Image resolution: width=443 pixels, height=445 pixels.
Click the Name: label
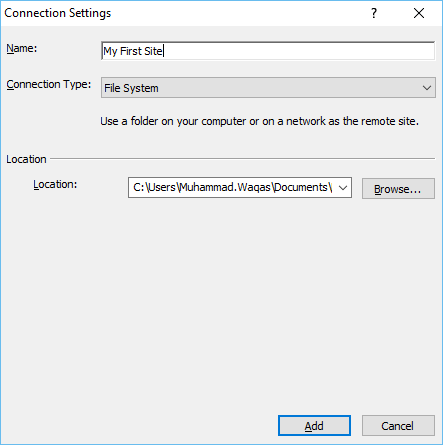point(22,48)
